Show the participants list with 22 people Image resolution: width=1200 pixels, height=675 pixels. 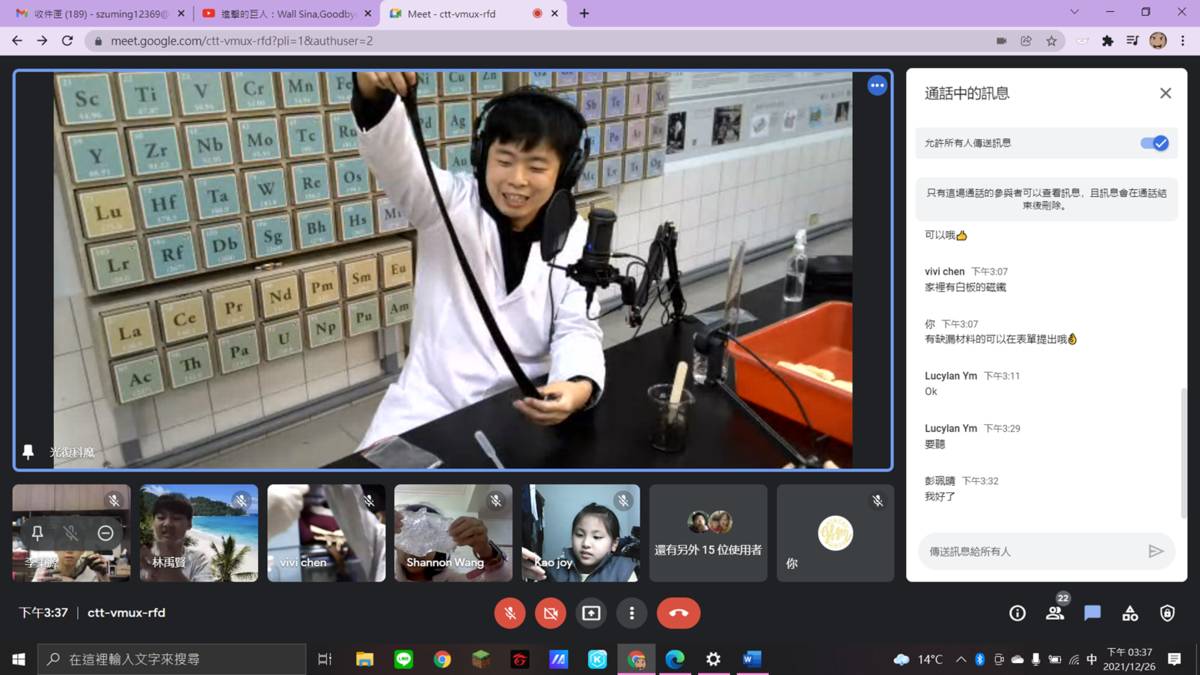point(1055,613)
